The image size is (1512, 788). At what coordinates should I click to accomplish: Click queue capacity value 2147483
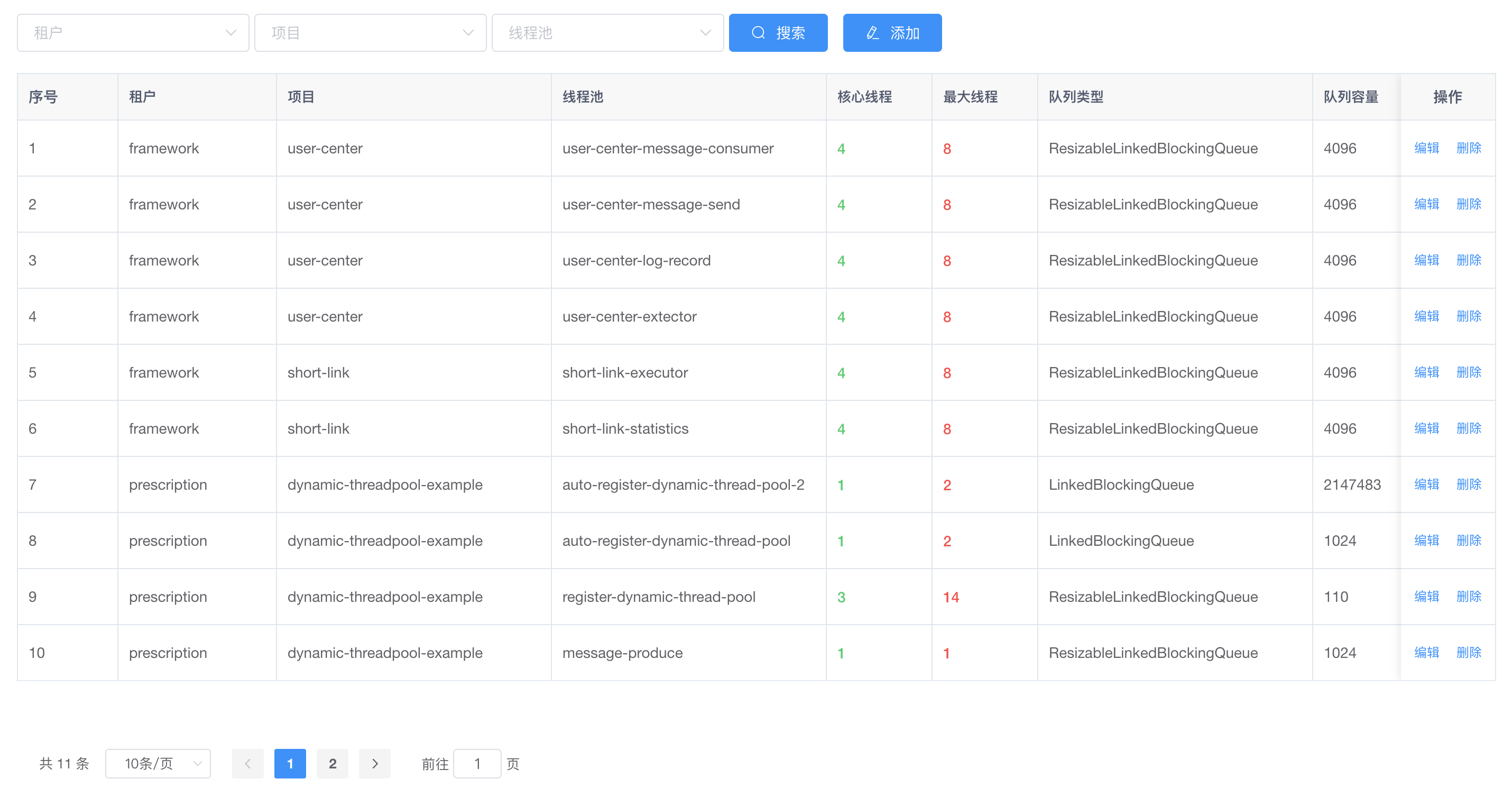coord(1352,485)
